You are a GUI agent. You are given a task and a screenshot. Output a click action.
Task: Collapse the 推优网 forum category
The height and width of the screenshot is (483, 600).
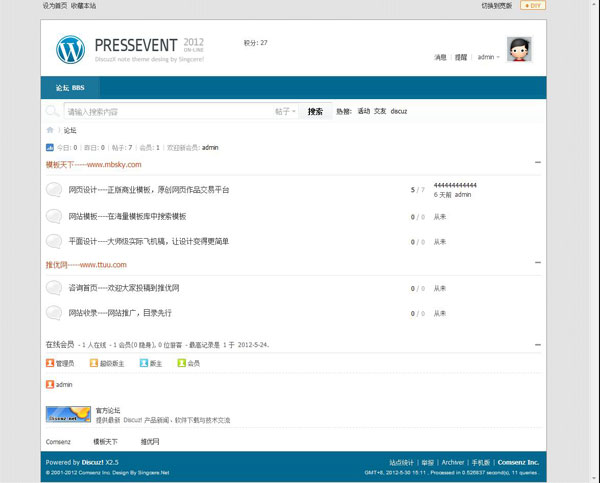click(538, 263)
